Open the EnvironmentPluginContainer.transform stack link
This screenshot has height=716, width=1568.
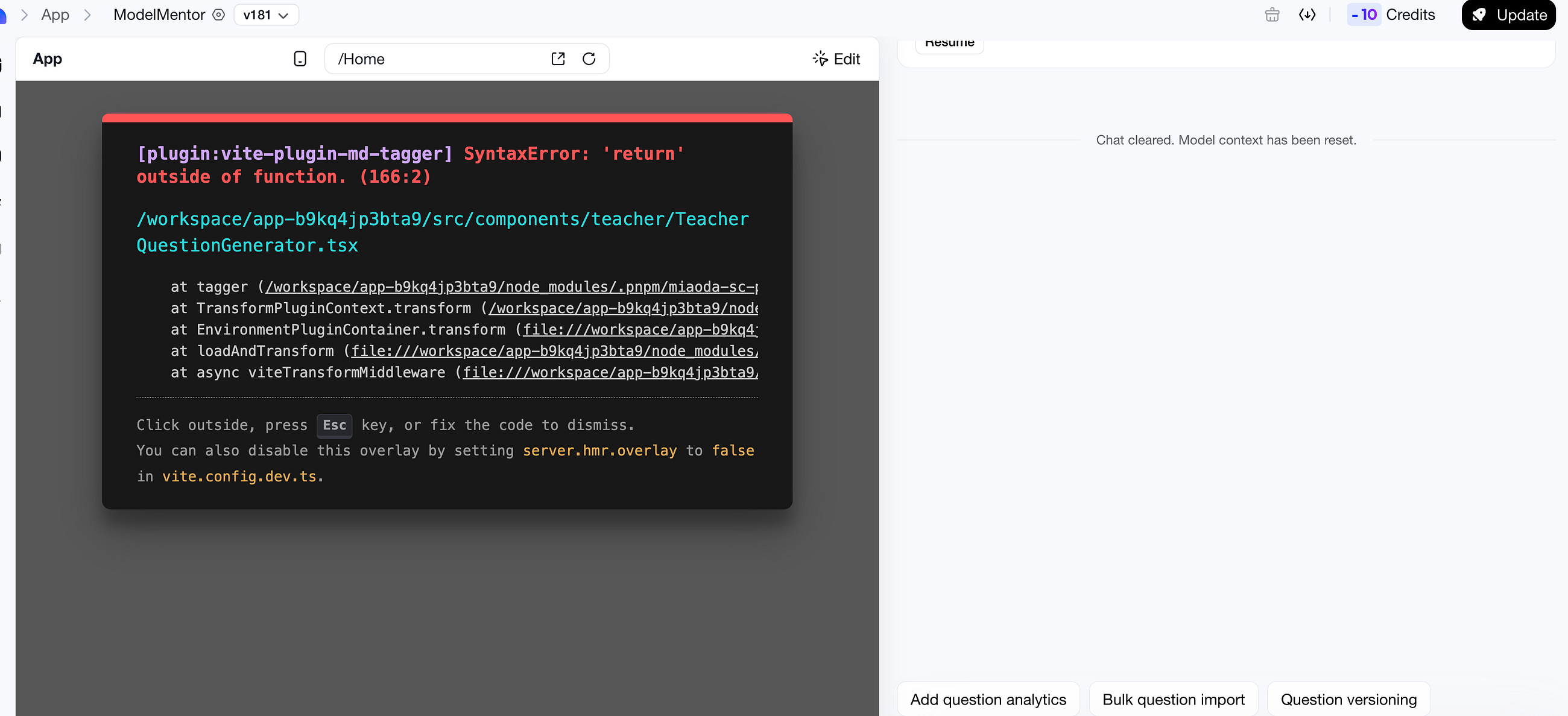coord(640,329)
